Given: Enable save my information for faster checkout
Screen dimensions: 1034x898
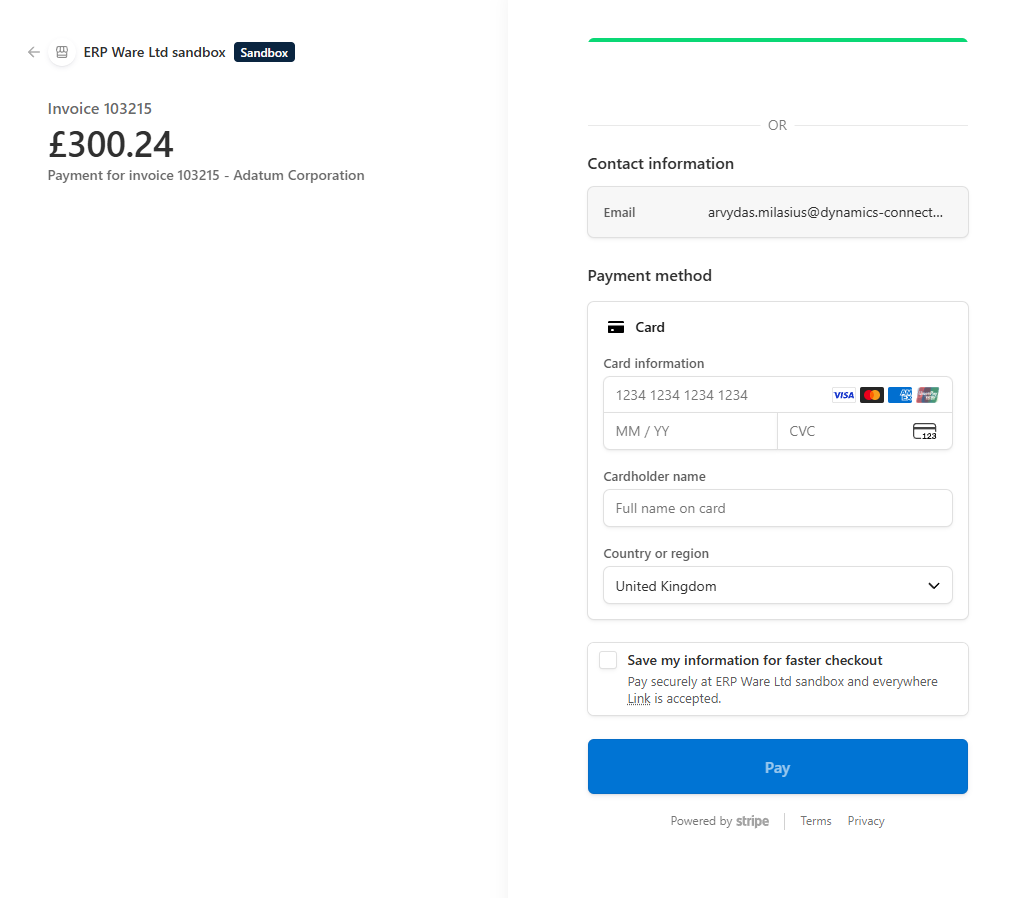Looking at the screenshot, I should [608, 659].
